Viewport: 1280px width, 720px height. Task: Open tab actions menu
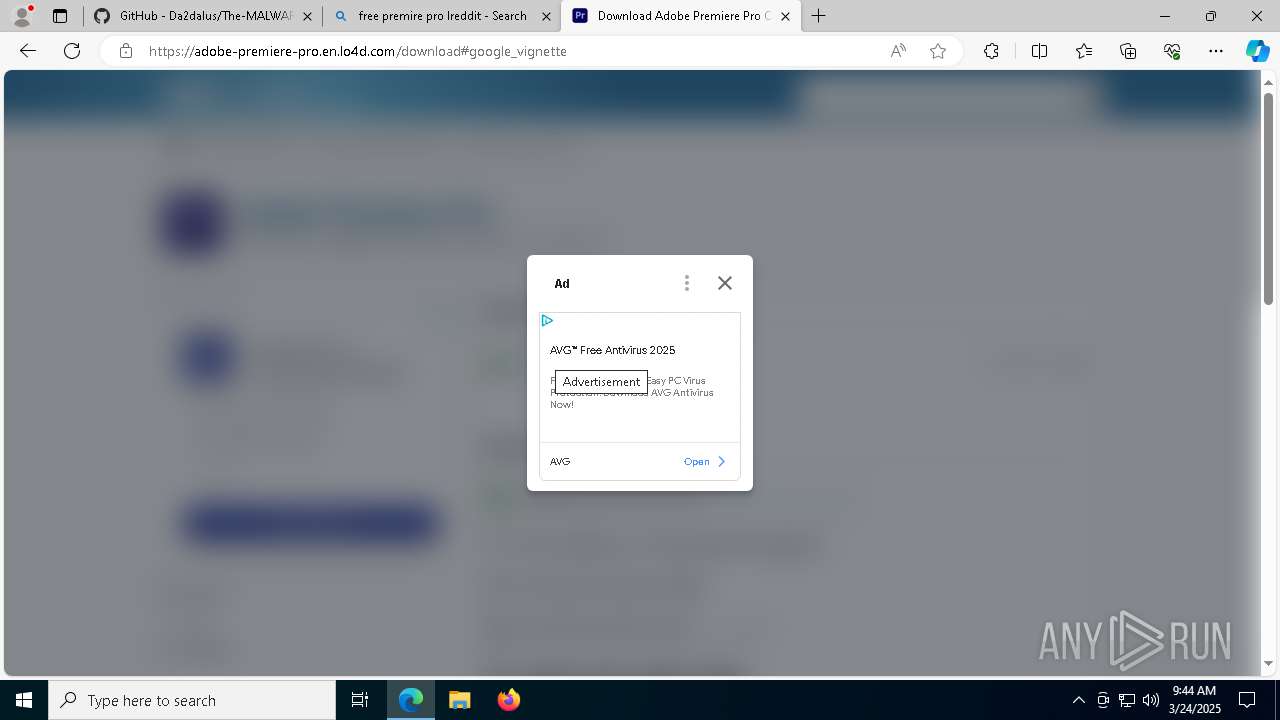point(60,16)
